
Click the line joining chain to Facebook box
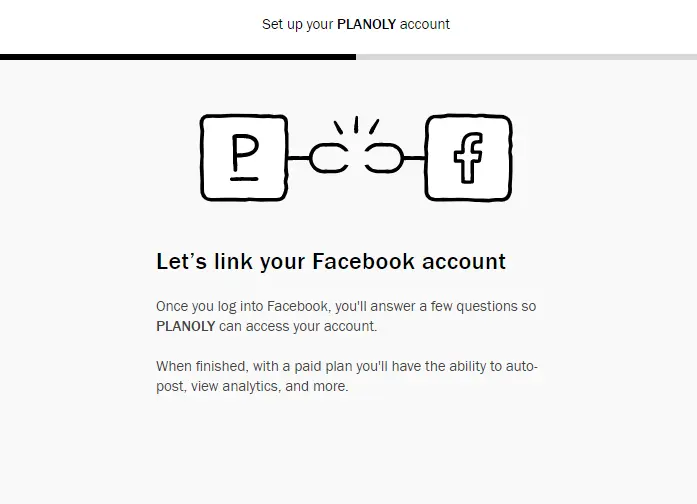pos(413,158)
